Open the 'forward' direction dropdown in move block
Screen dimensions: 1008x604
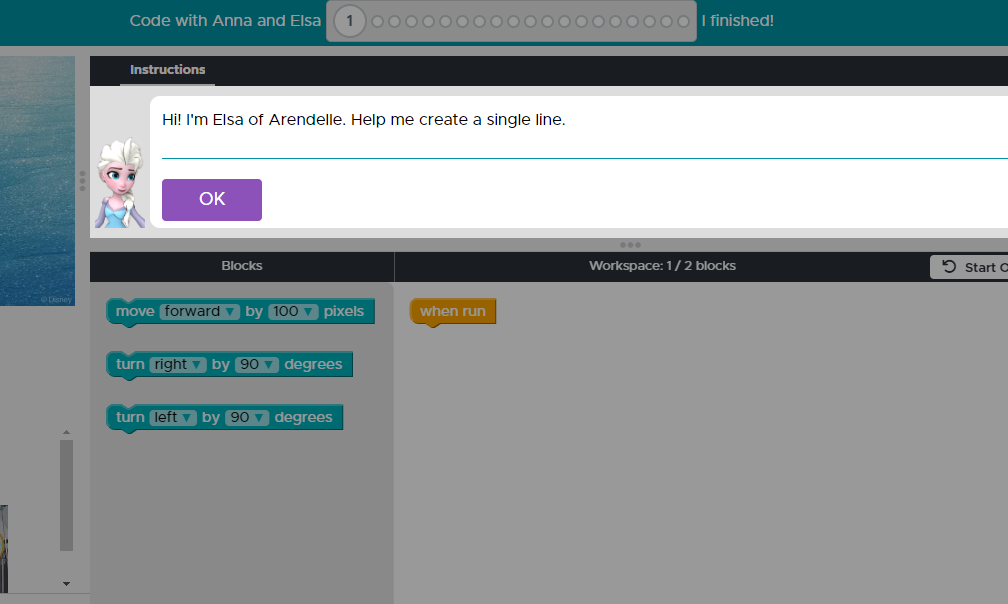[200, 311]
